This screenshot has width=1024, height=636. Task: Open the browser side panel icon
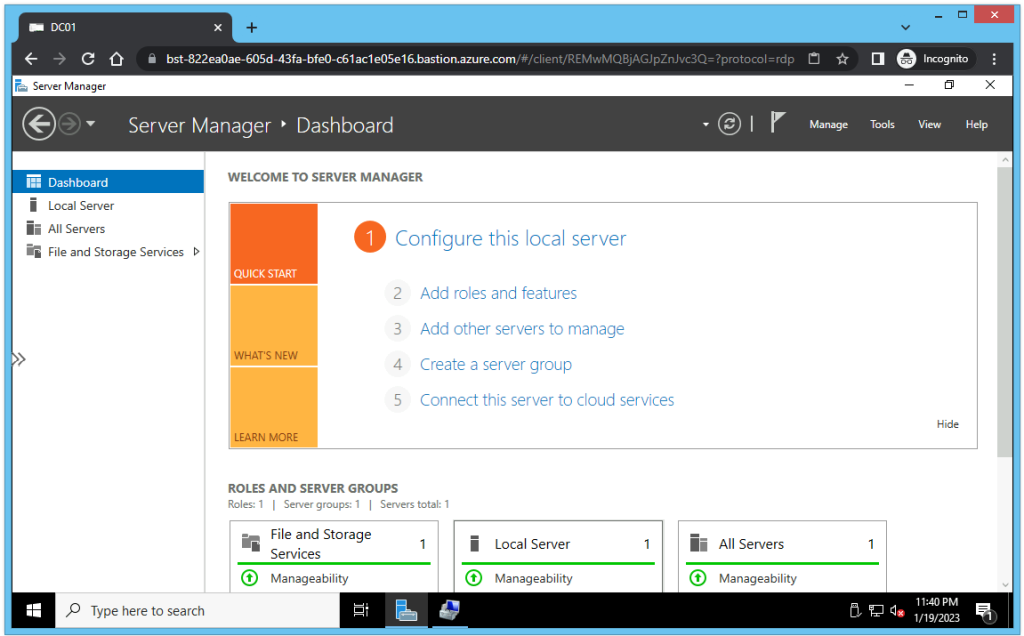878,59
